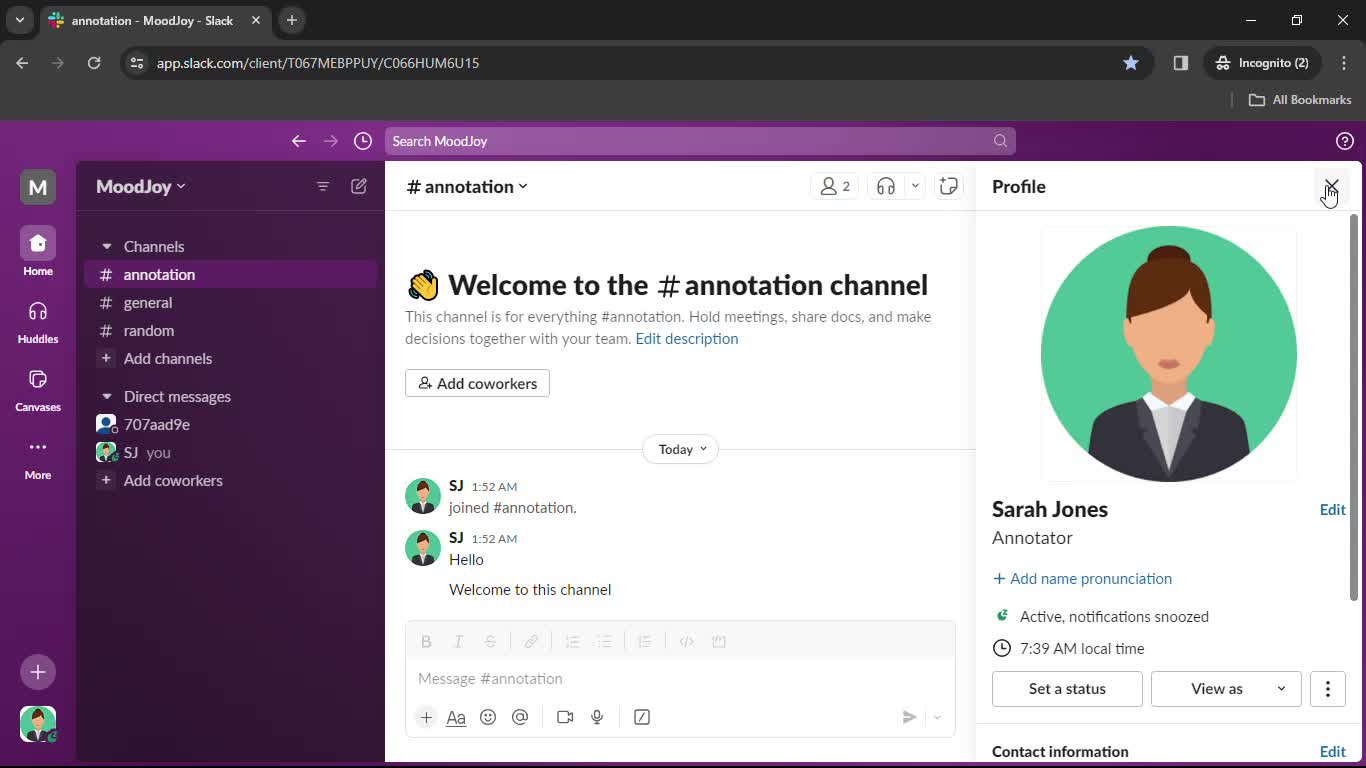Toggle strikethrough formatting in the composer
1366x768 pixels.
point(490,642)
